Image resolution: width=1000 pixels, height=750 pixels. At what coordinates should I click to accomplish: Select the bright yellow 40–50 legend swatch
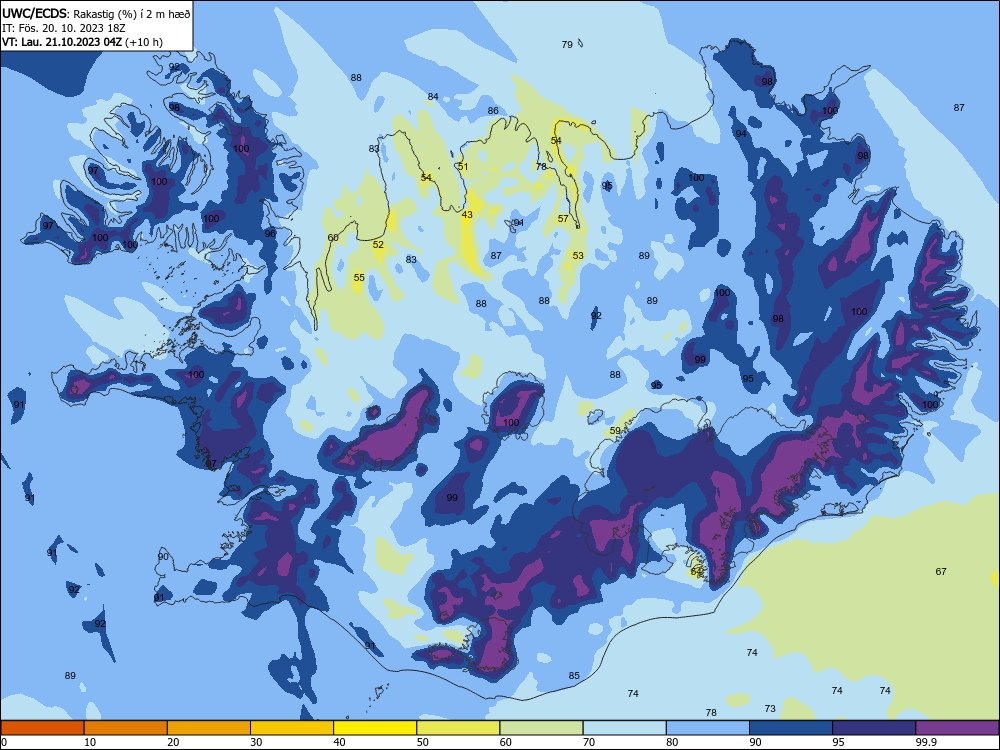(x=375, y=728)
